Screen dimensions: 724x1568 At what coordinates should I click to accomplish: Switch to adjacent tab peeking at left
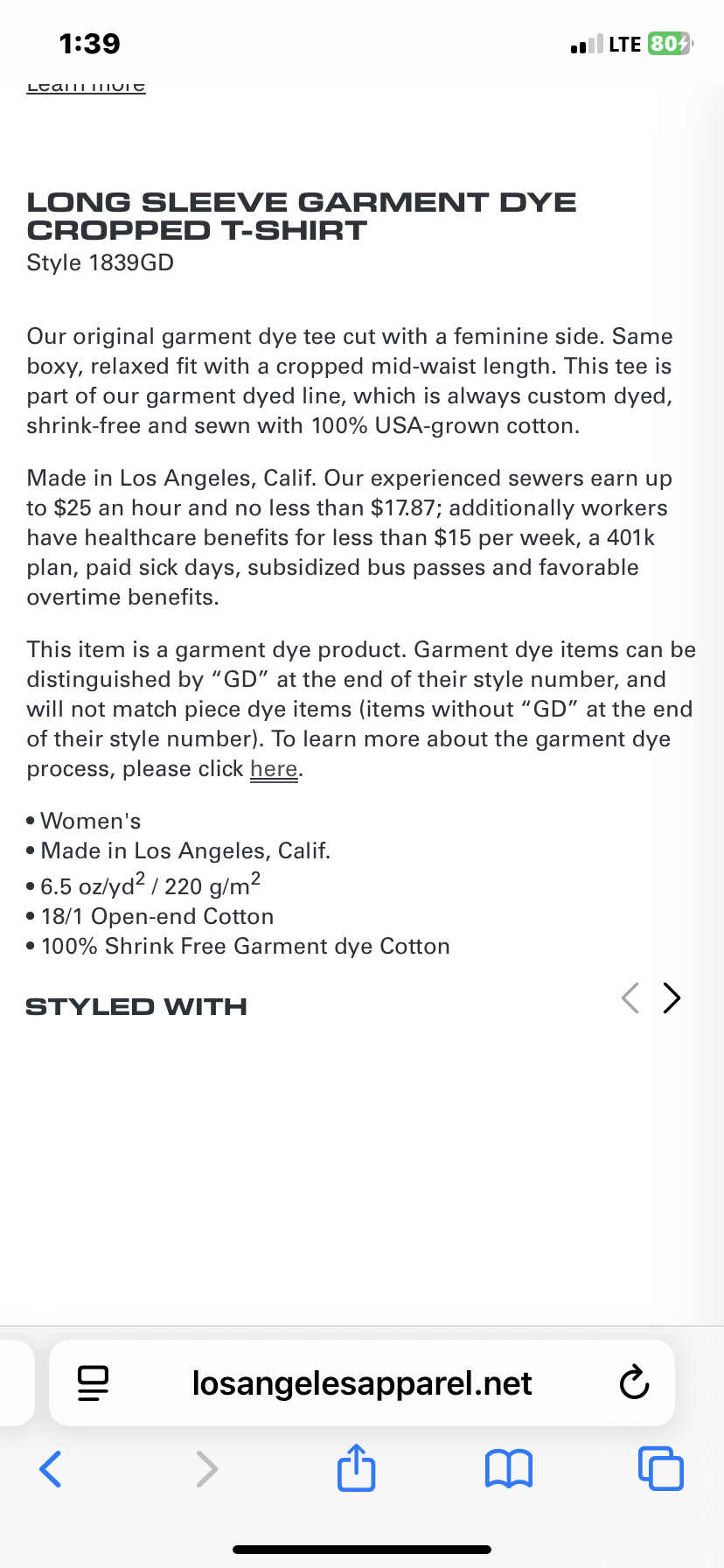(17, 1383)
